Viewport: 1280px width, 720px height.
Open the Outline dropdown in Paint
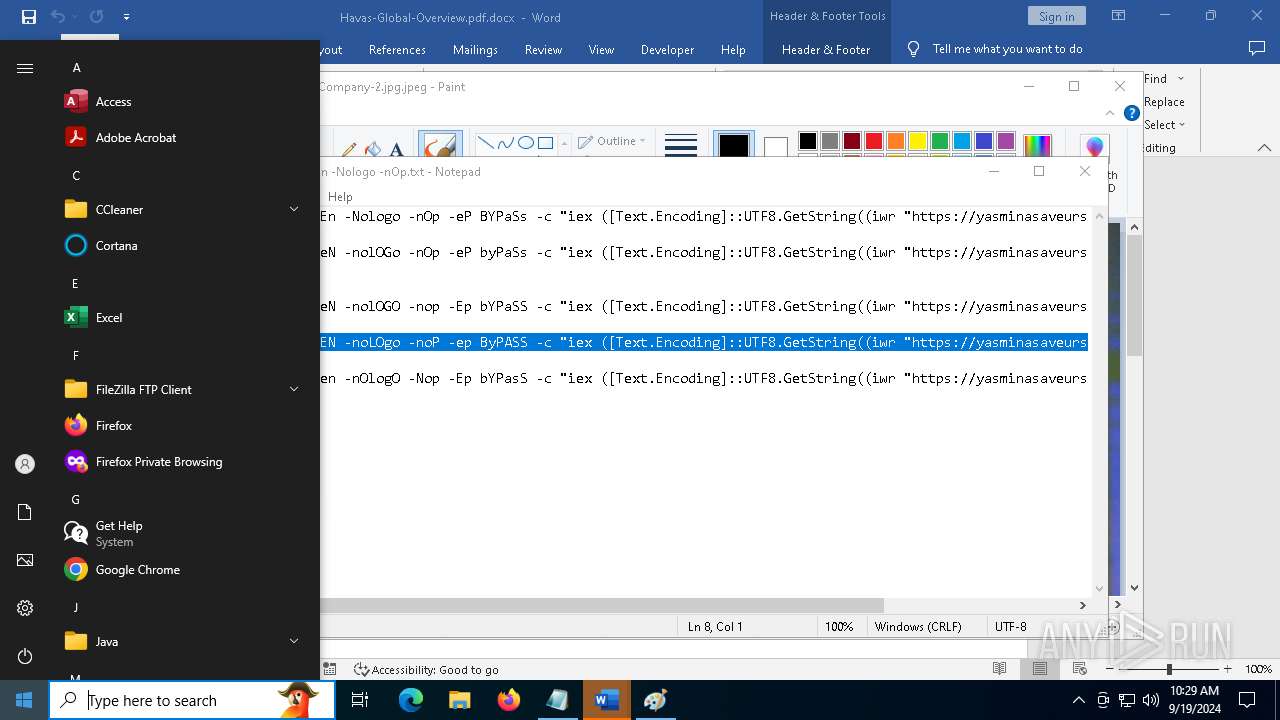612,141
